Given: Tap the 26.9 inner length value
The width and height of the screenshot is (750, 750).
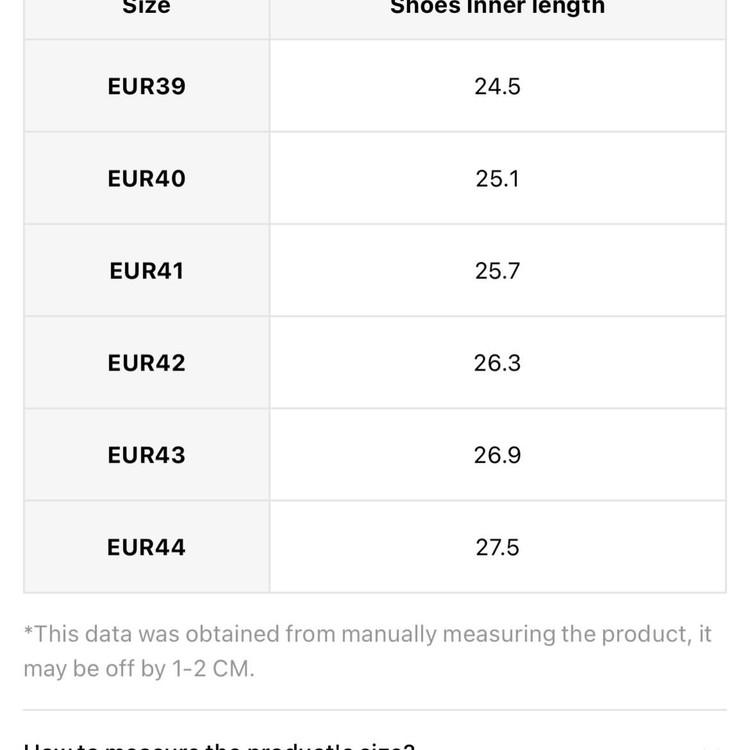Looking at the screenshot, I should 497,455.
